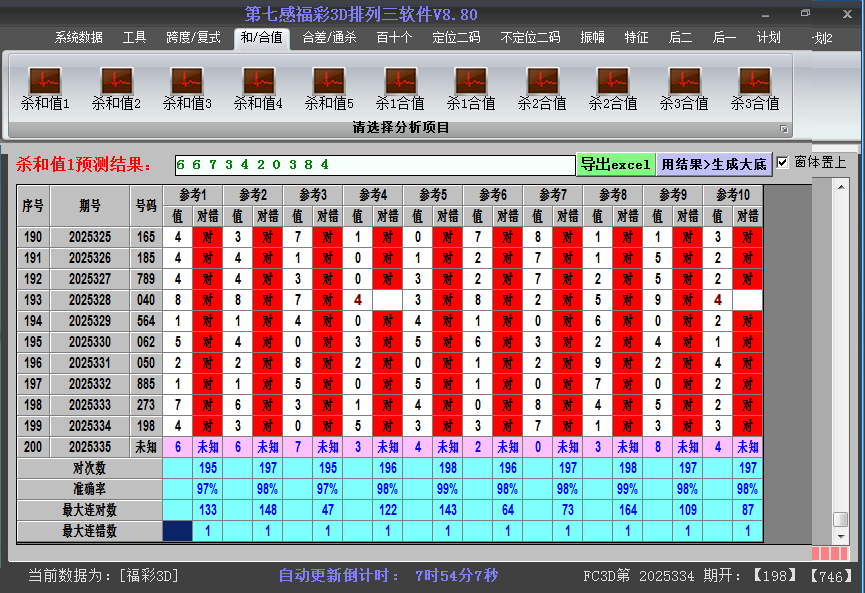Click the small expander at toolbar's right corner
Image resolution: width=865 pixels, height=593 pixels.
click(785, 127)
